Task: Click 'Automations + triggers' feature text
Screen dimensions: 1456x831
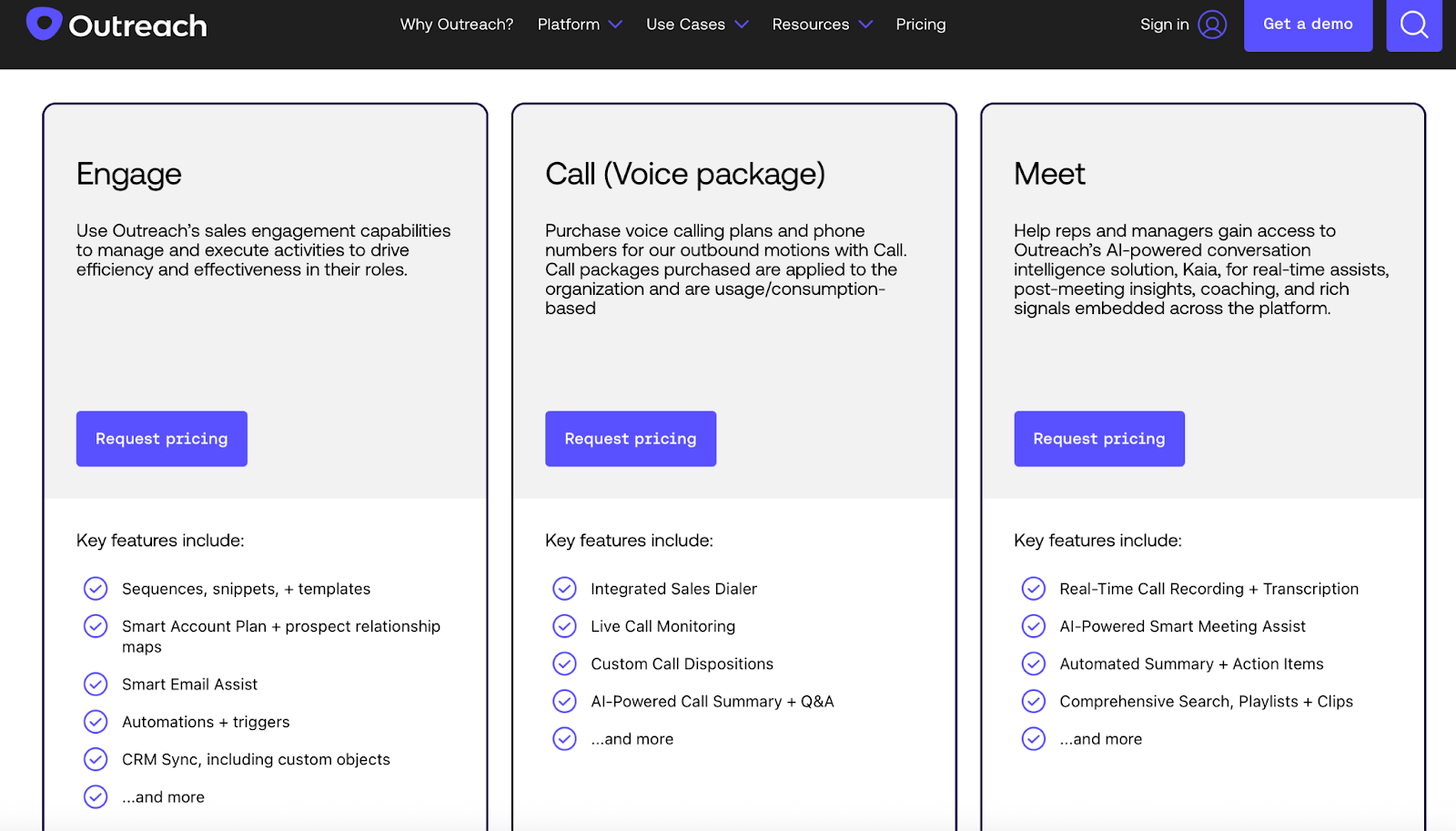Action: (x=206, y=722)
